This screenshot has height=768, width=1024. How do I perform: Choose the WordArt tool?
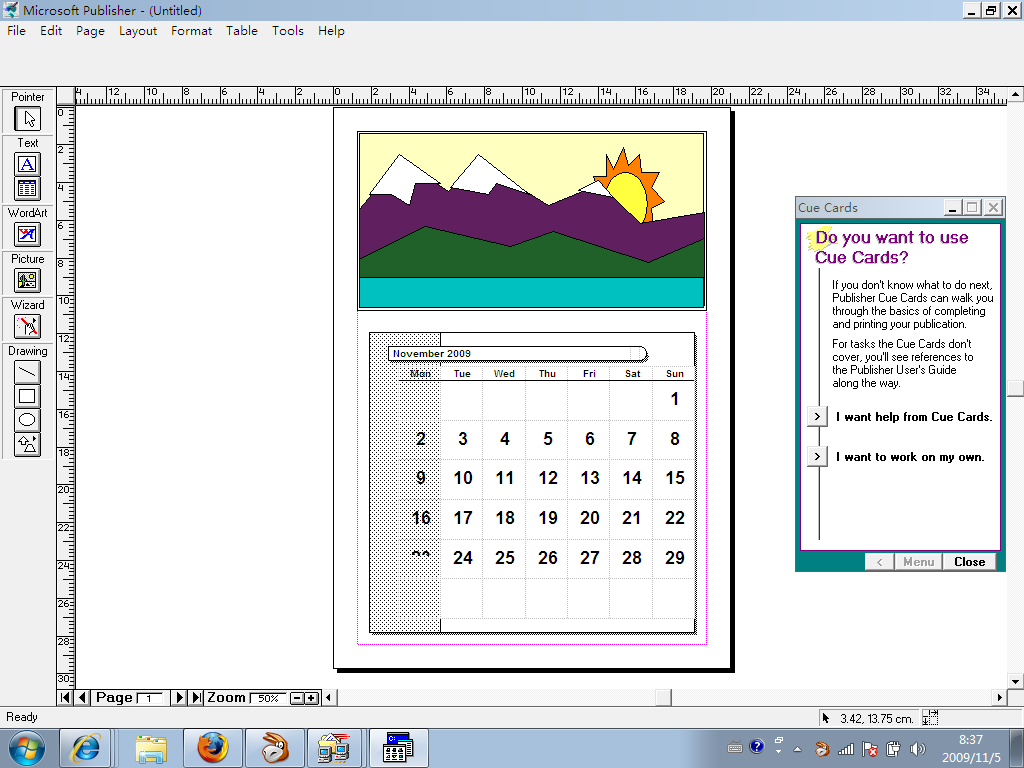27,234
